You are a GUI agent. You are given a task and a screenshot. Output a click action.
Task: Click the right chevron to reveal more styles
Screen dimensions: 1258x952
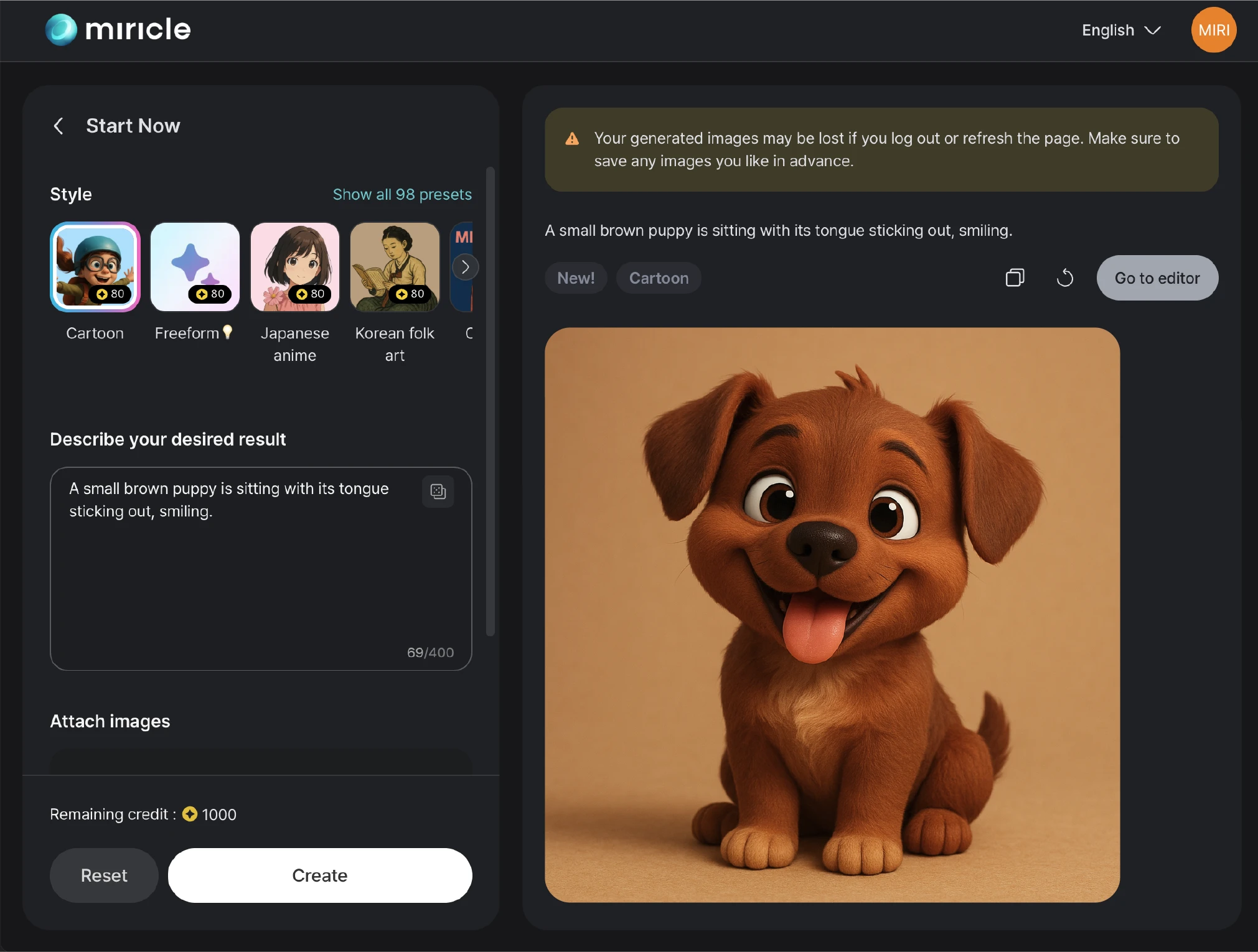point(466,267)
